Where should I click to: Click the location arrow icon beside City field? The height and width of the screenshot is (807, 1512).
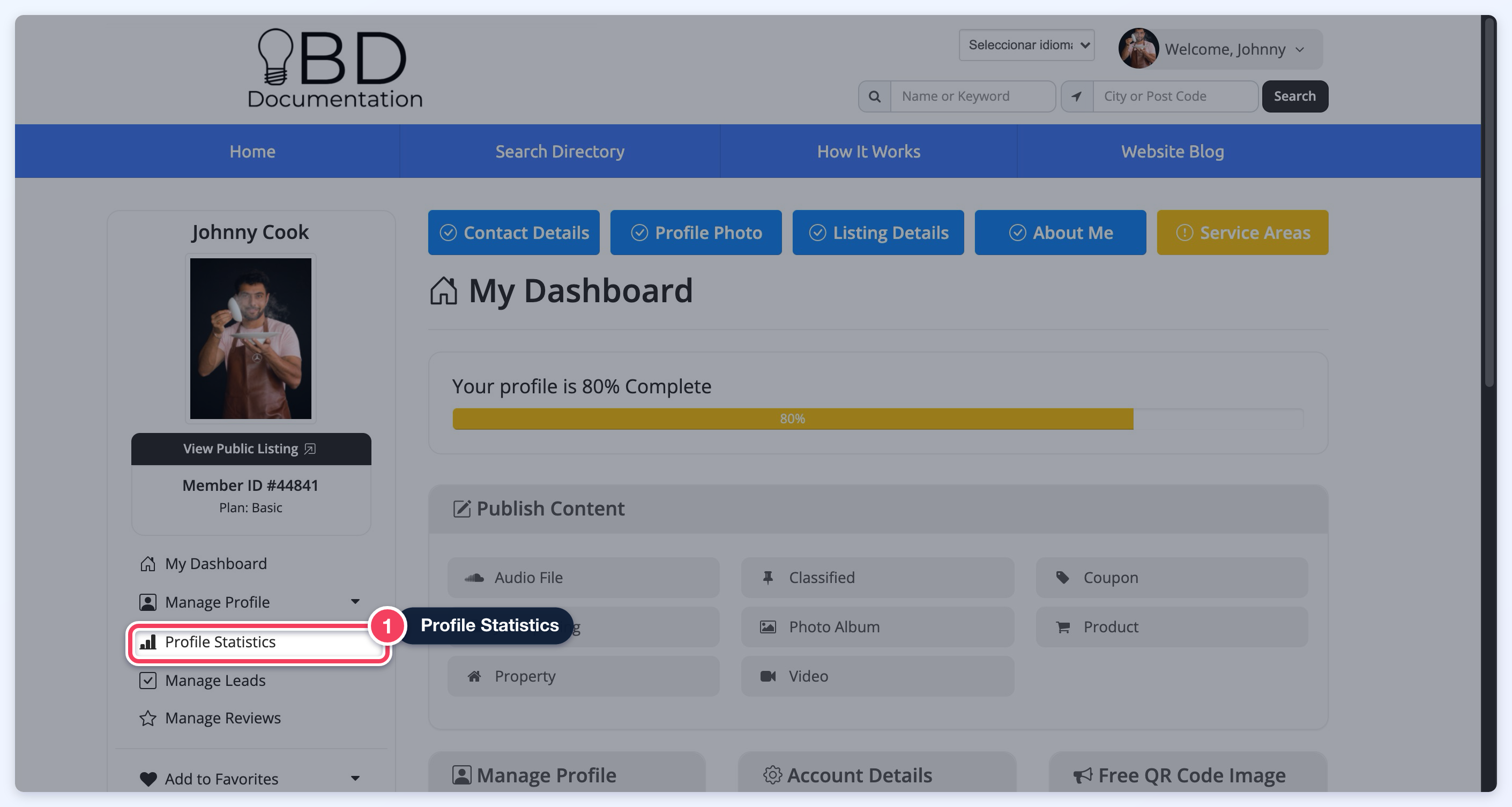(x=1077, y=96)
